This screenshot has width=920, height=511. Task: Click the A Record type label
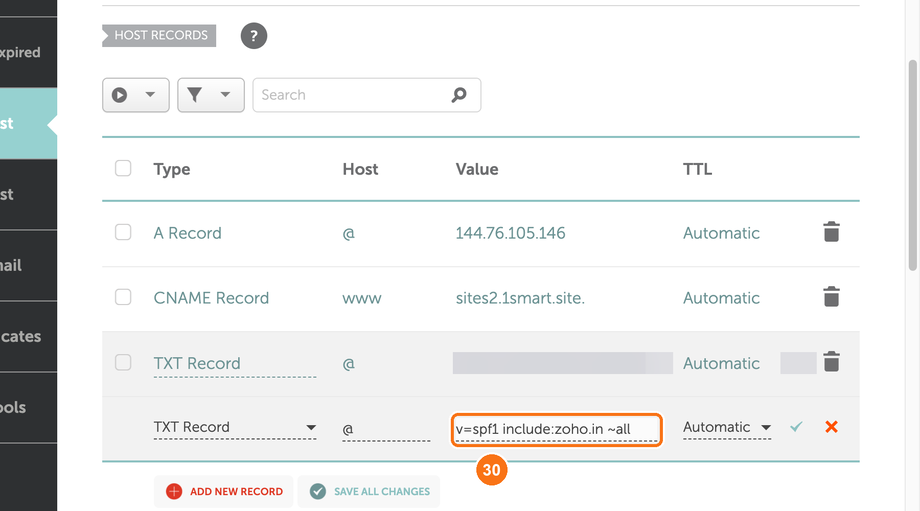coord(188,233)
